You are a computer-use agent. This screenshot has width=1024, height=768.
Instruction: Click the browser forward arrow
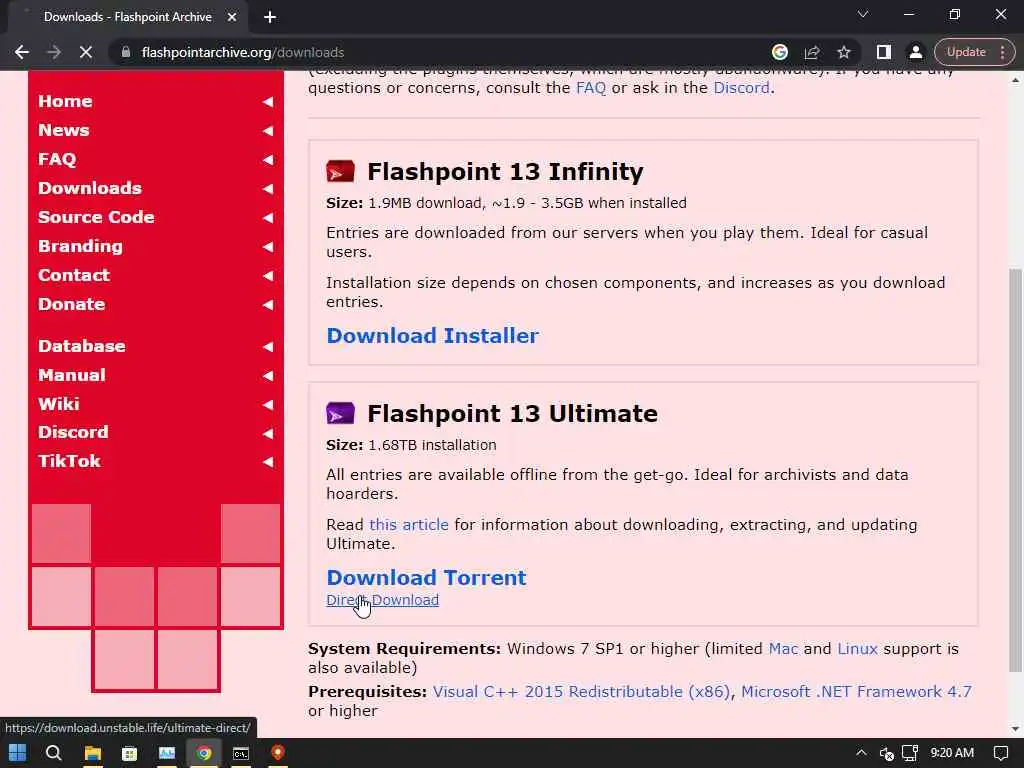[x=54, y=52]
